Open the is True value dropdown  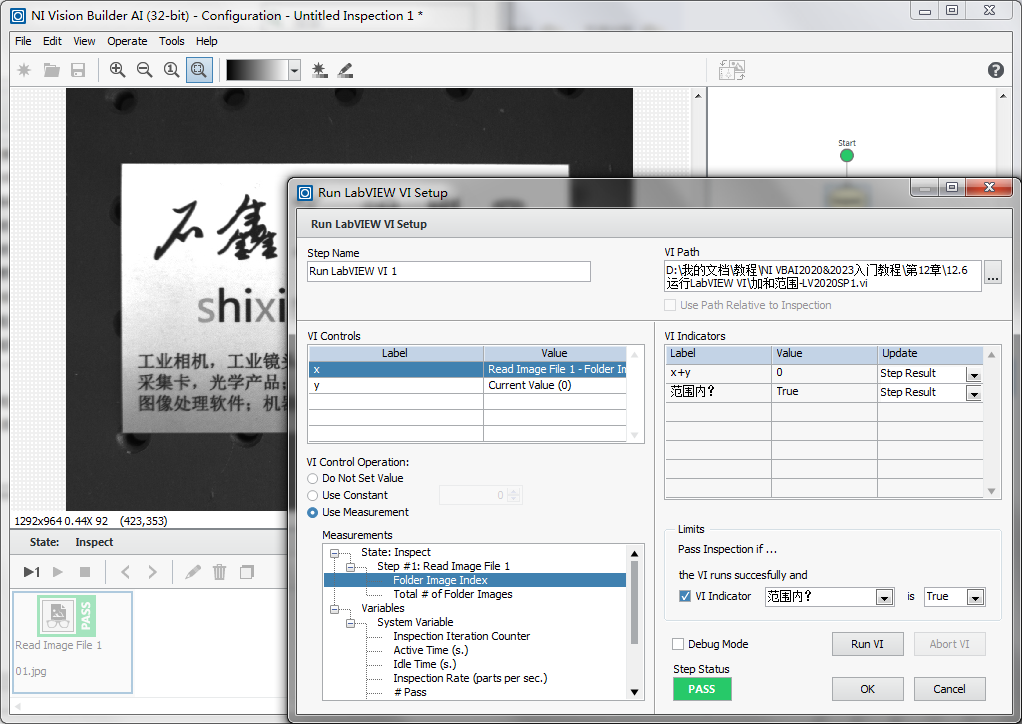(x=975, y=598)
